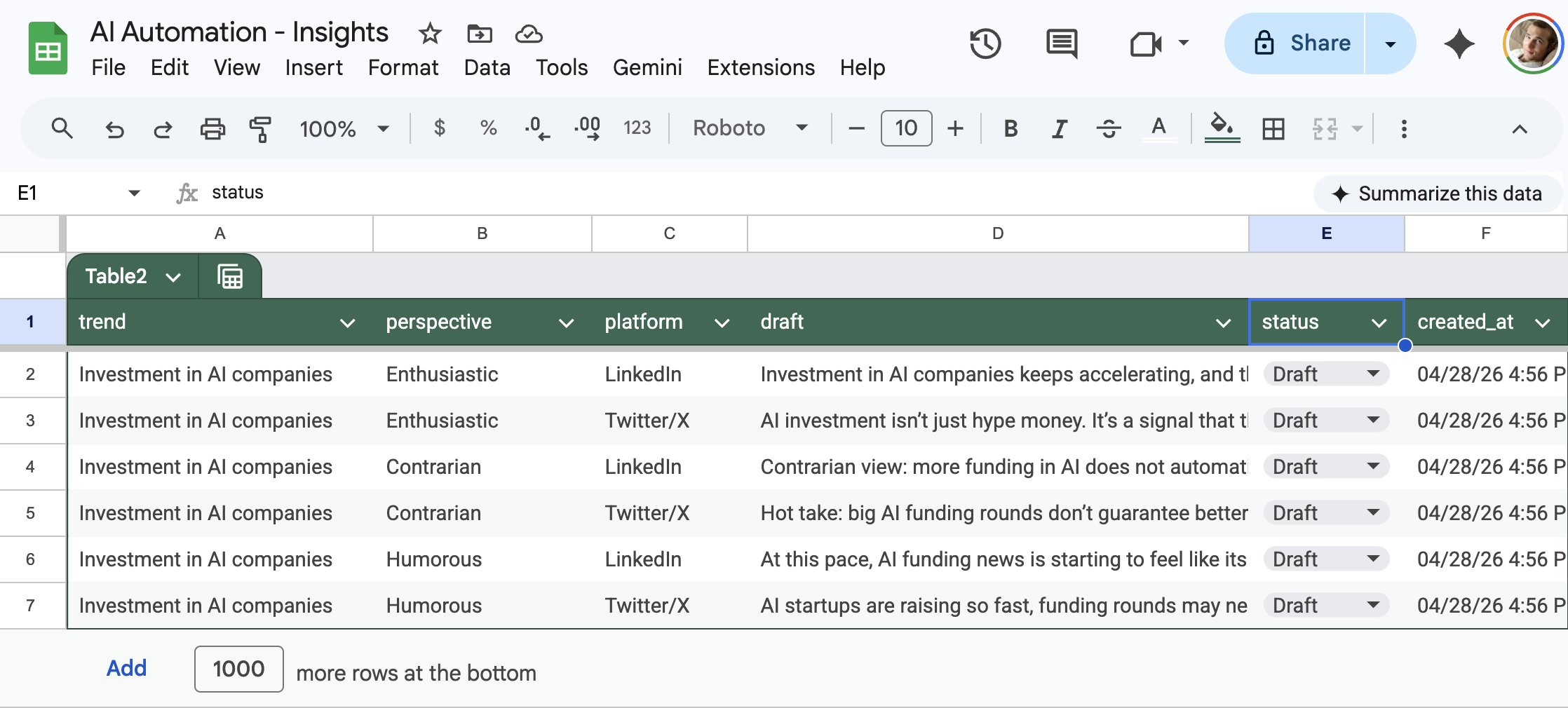Open the text color picker

(1158, 129)
